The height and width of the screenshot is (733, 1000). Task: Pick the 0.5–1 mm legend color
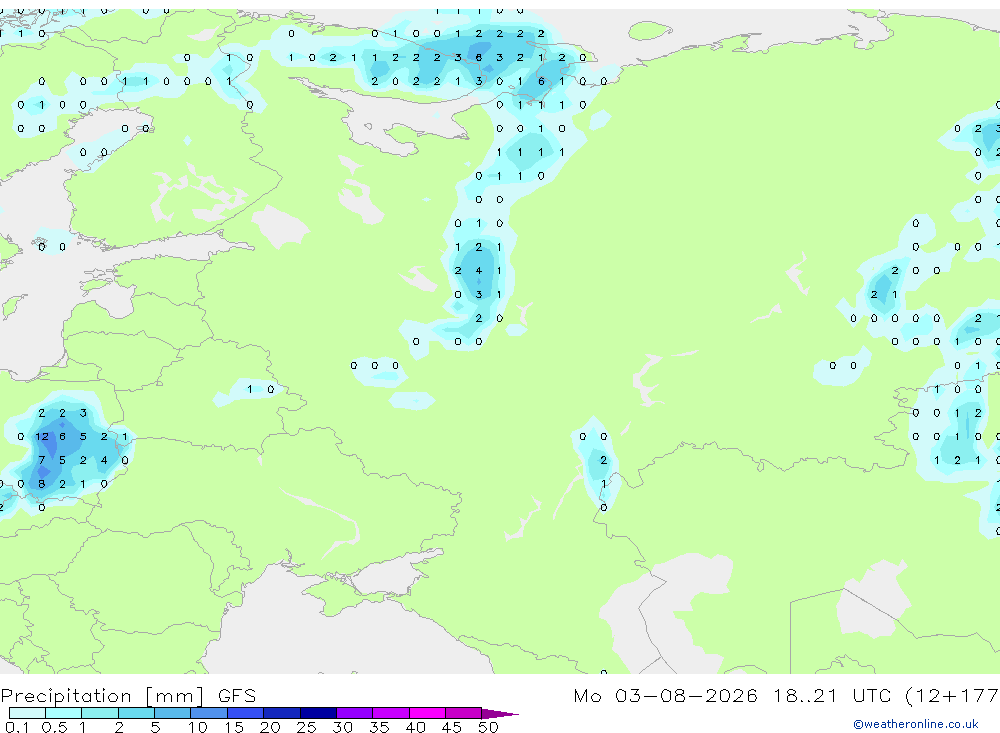coord(63,713)
